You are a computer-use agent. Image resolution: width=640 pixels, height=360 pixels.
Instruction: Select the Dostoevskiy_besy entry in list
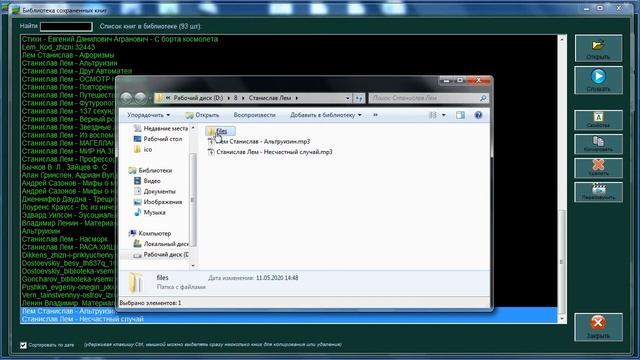[68, 263]
